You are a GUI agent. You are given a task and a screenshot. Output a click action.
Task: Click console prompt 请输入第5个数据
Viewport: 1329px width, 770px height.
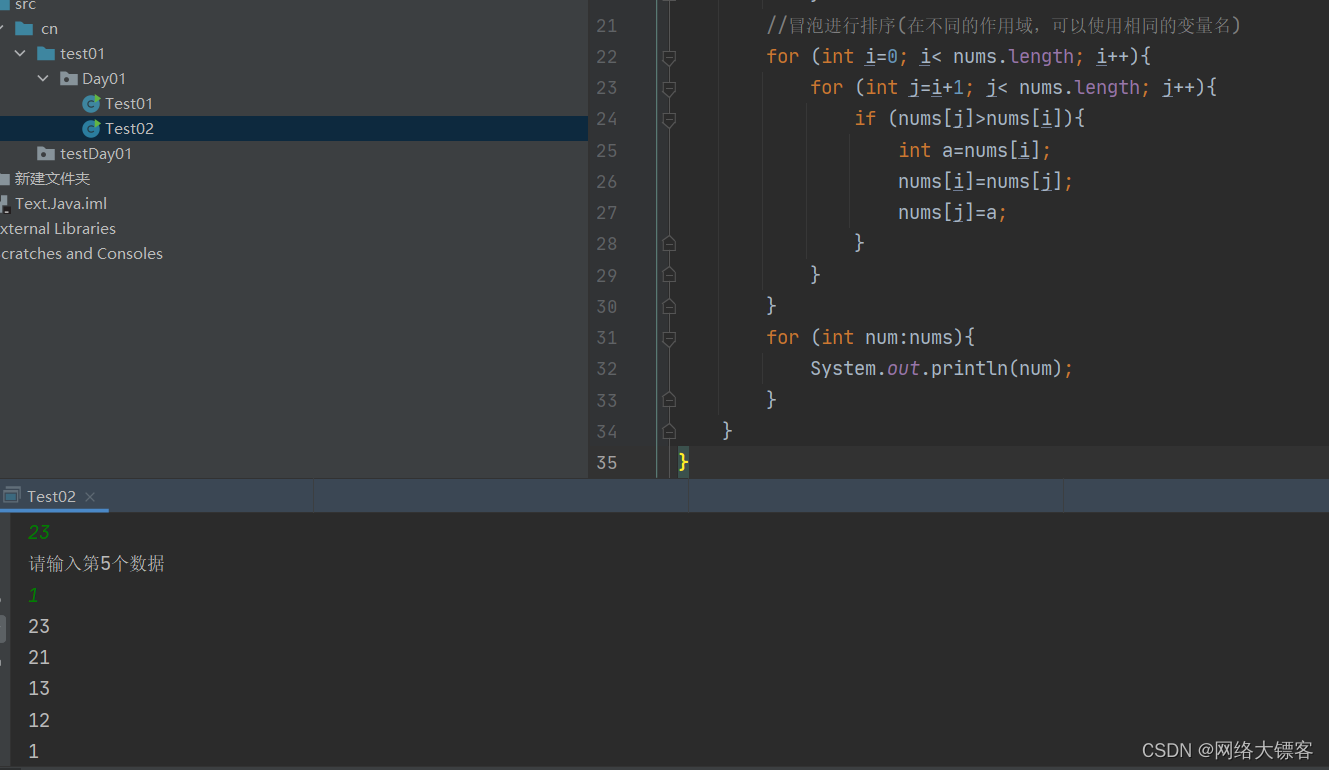[97, 564]
